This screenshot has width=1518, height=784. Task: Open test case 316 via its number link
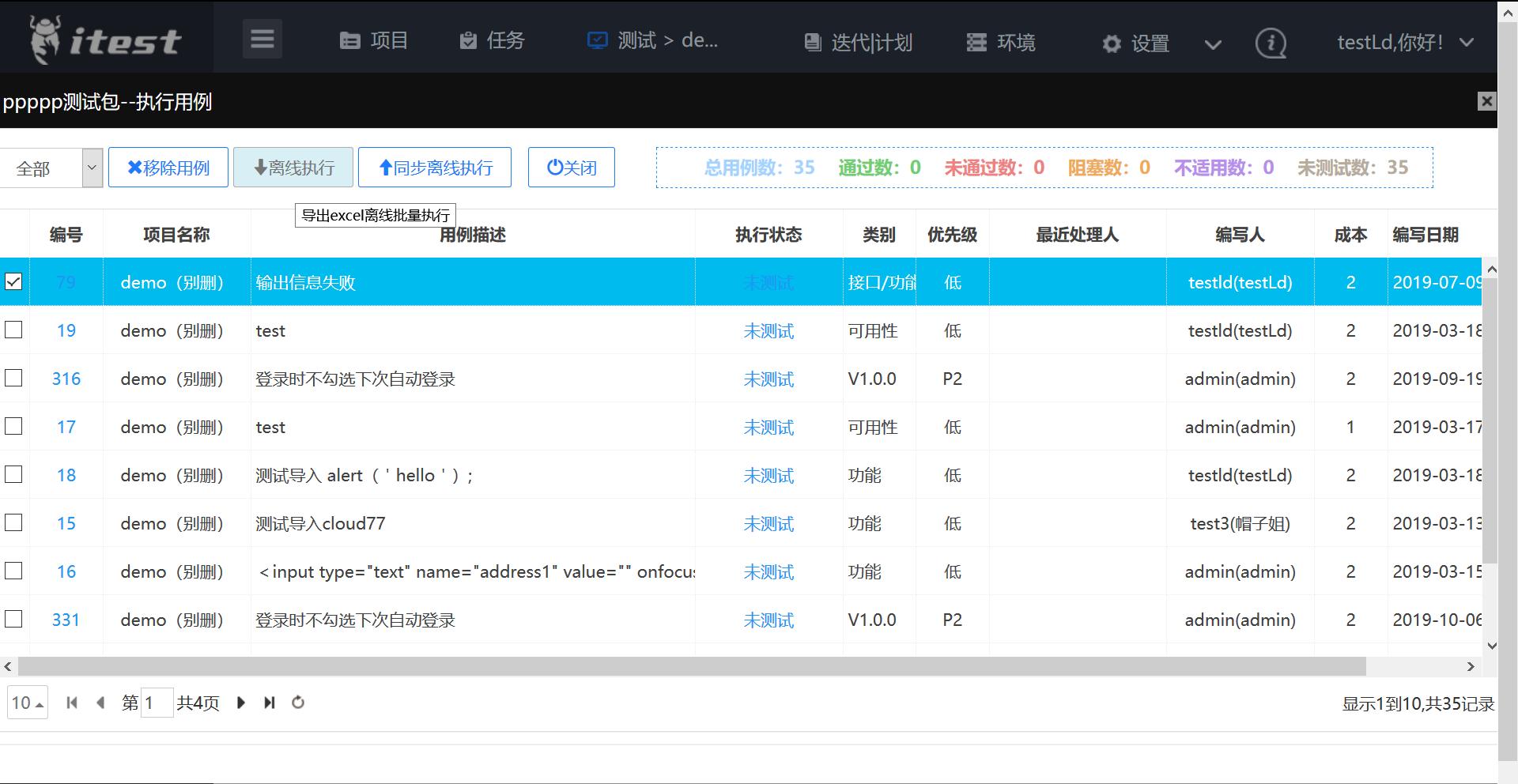[66, 379]
